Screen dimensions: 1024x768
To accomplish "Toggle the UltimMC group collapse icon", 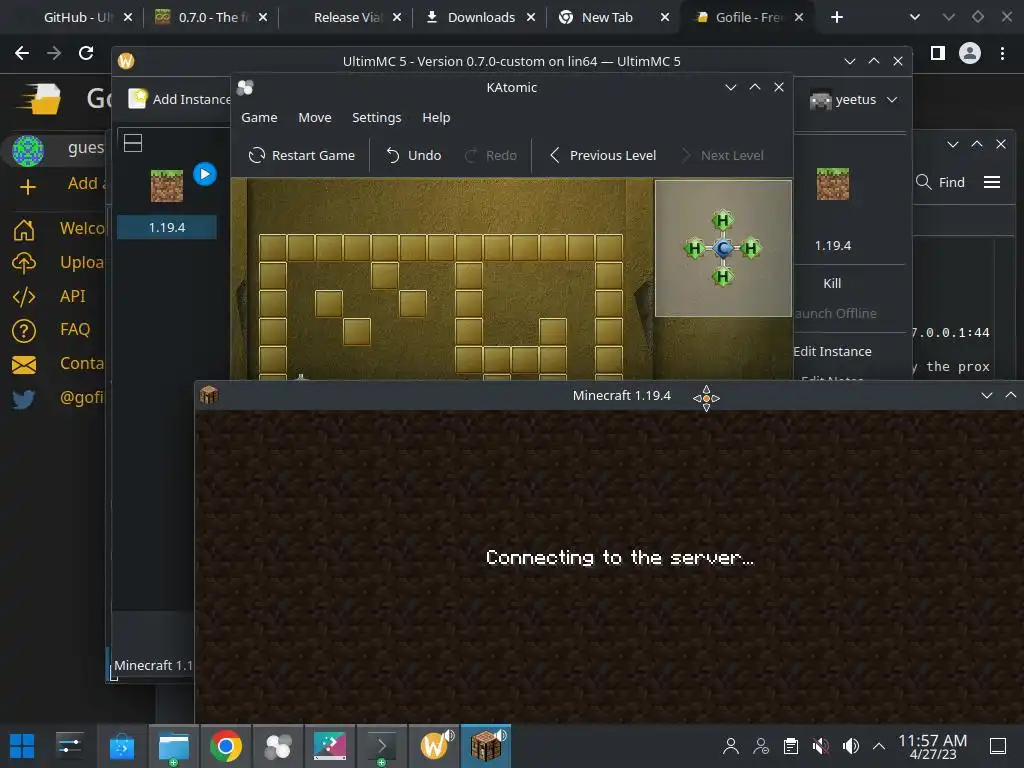I will coord(133,143).
